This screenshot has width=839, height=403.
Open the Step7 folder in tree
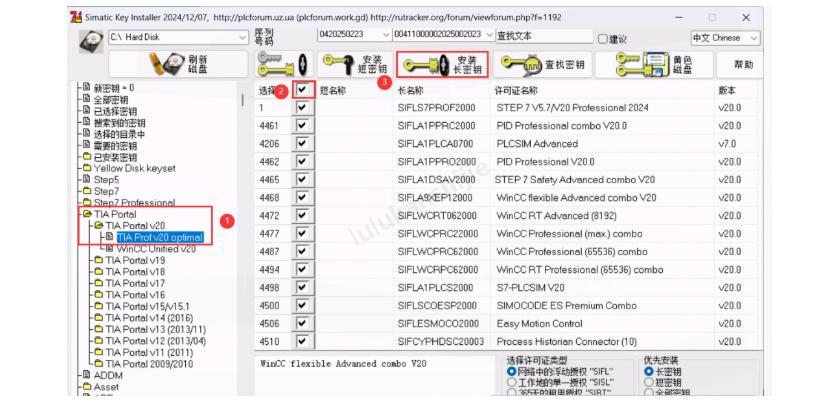[x=106, y=191]
